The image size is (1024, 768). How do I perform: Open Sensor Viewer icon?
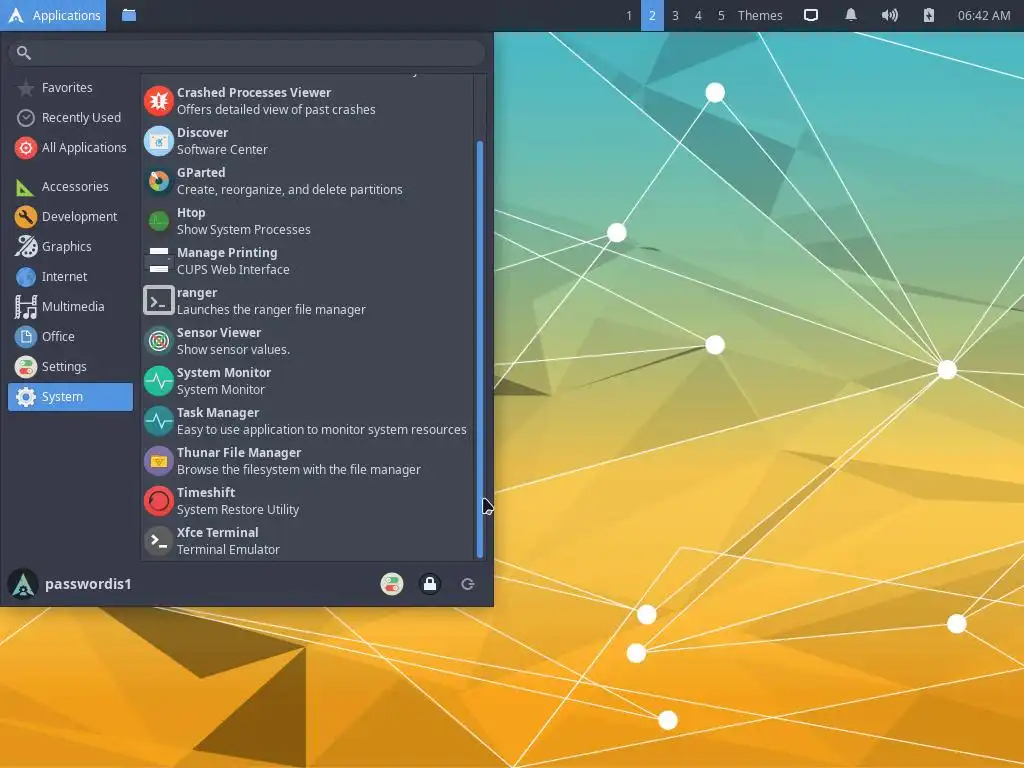point(158,341)
